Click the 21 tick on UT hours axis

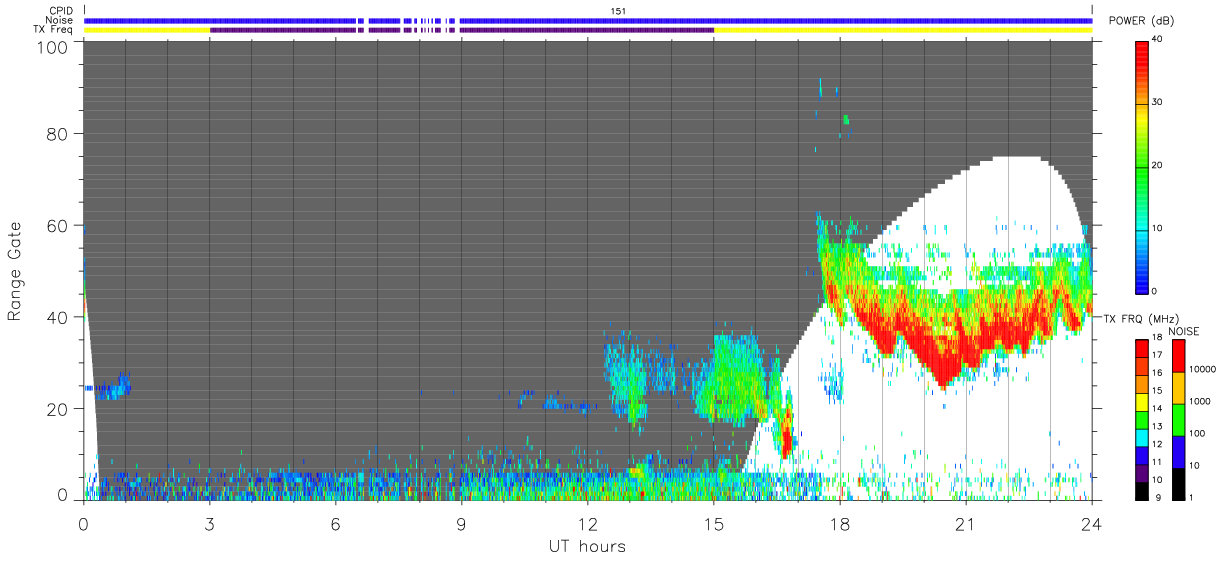tap(966, 523)
